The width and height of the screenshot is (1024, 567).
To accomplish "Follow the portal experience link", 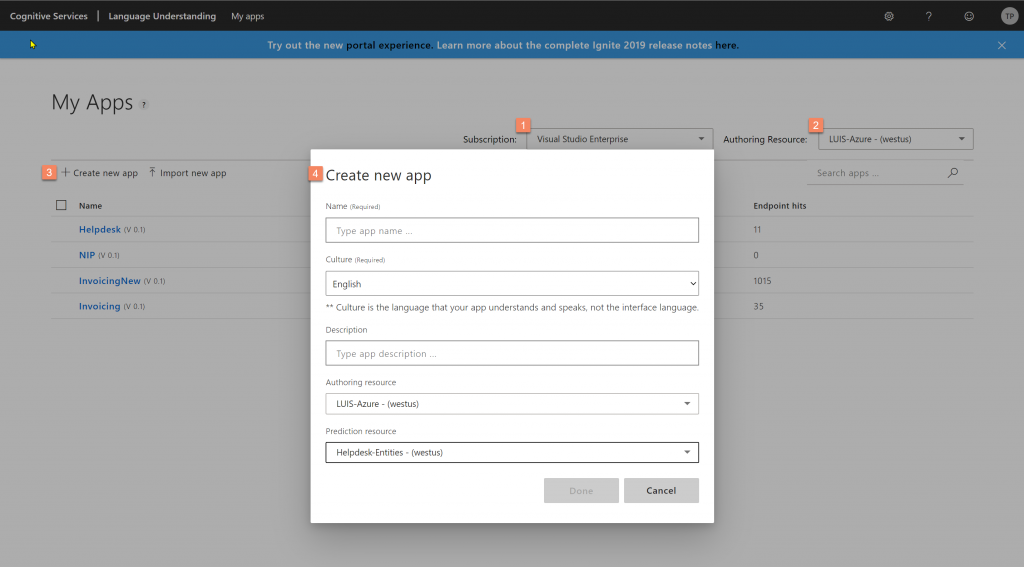I will (x=389, y=45).
